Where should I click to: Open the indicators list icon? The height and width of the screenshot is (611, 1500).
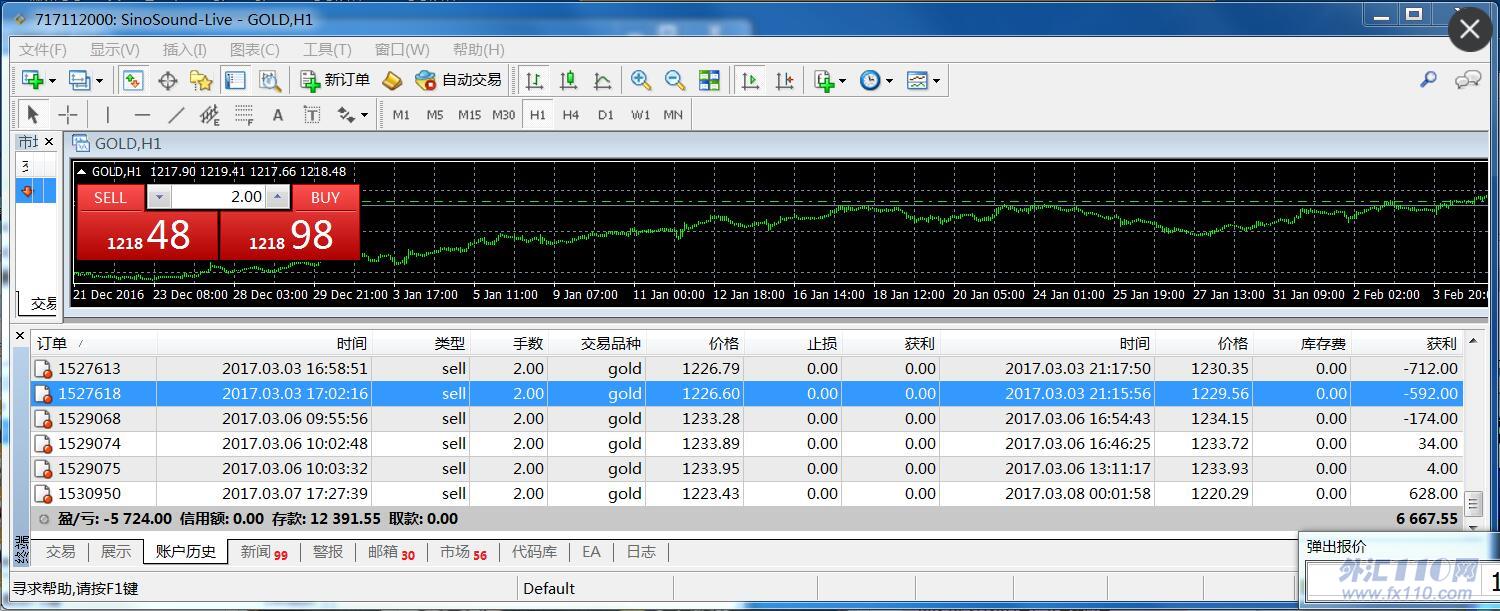coord(825,80)
